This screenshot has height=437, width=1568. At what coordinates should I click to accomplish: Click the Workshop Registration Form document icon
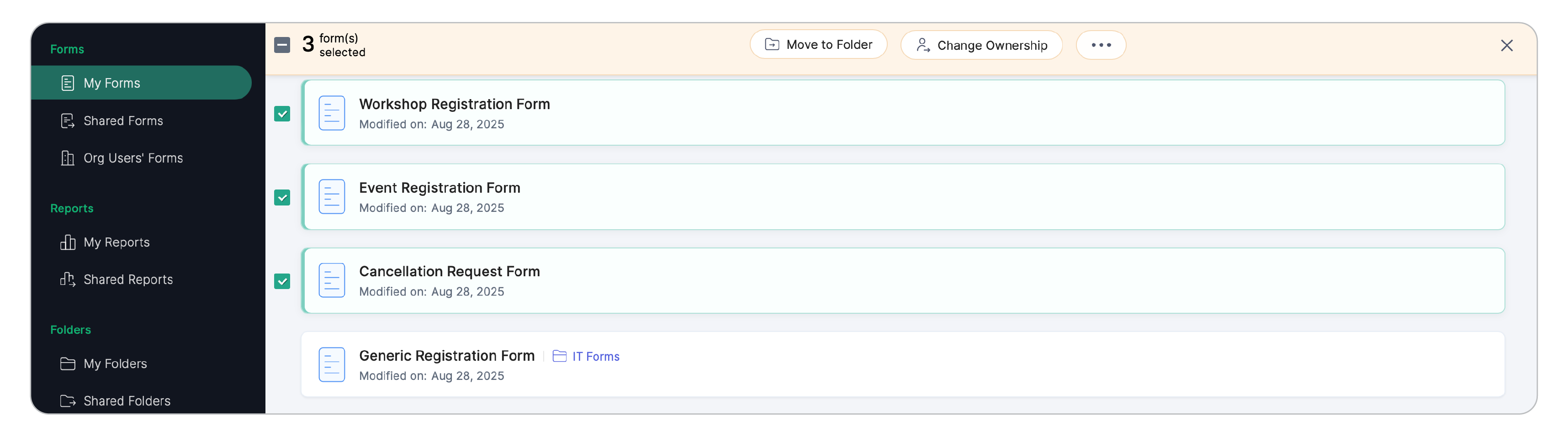point(332,113)
